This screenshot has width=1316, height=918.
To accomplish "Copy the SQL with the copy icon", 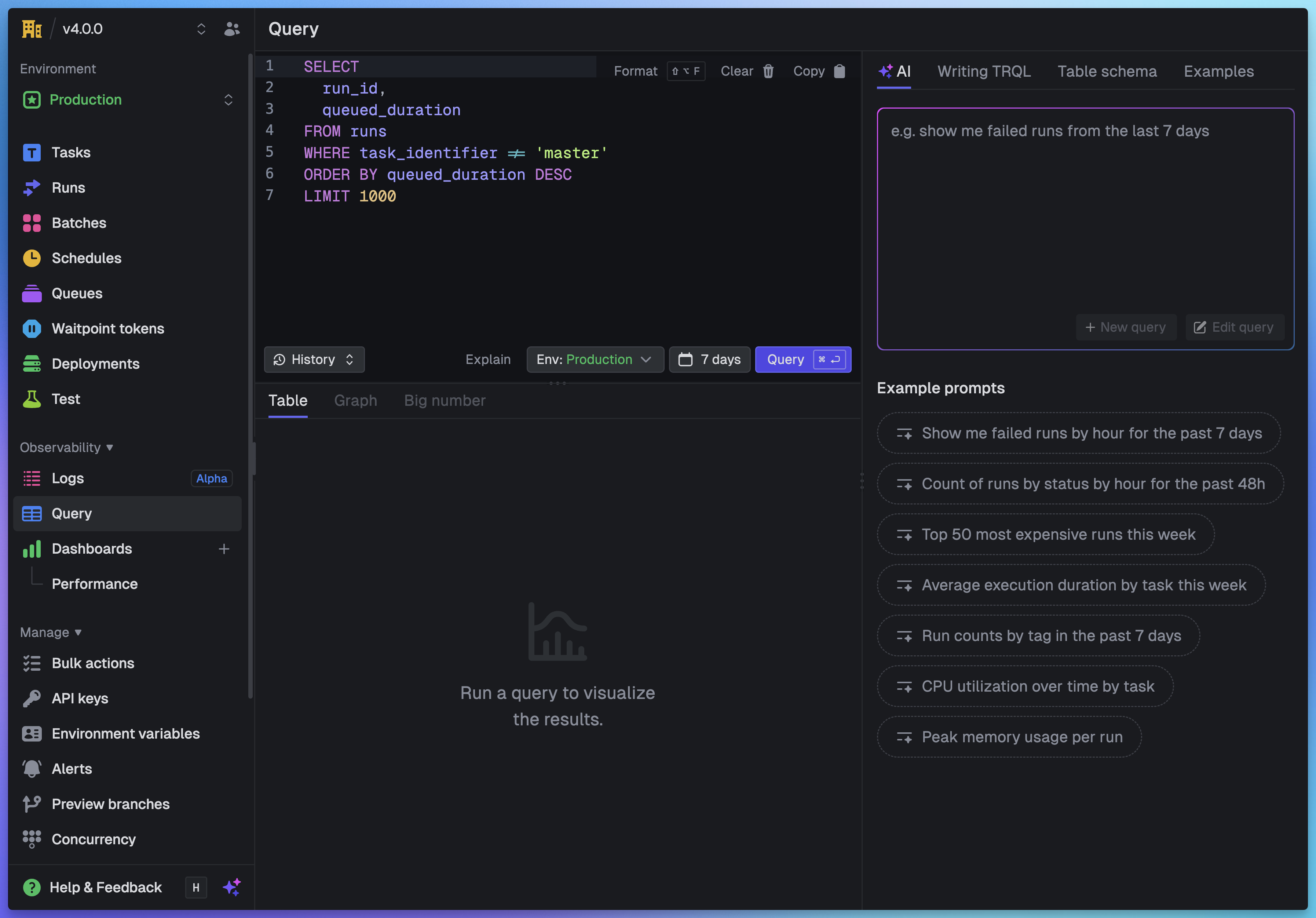I will [x=840, y=70].
